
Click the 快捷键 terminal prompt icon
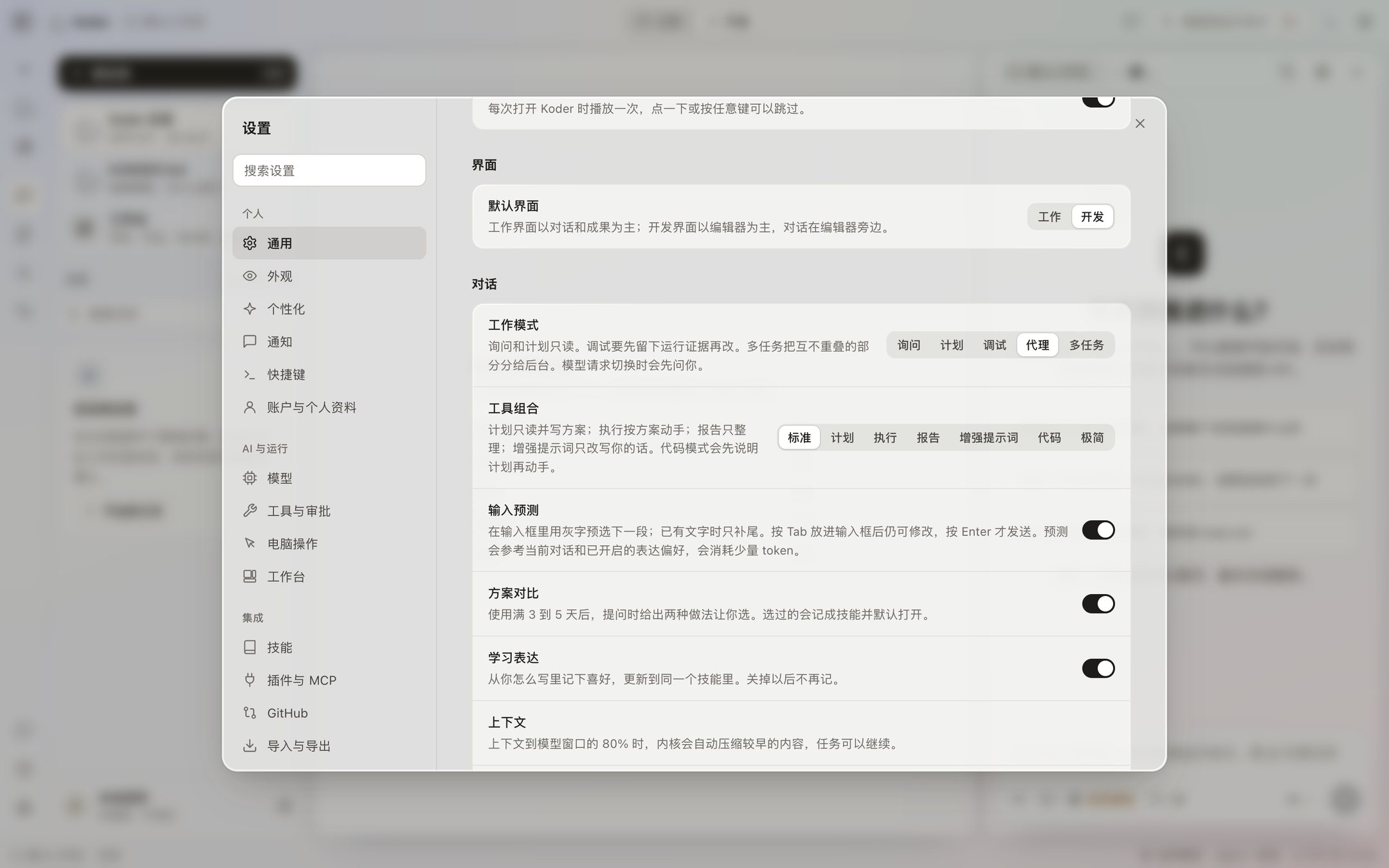[x=250, y=374]
